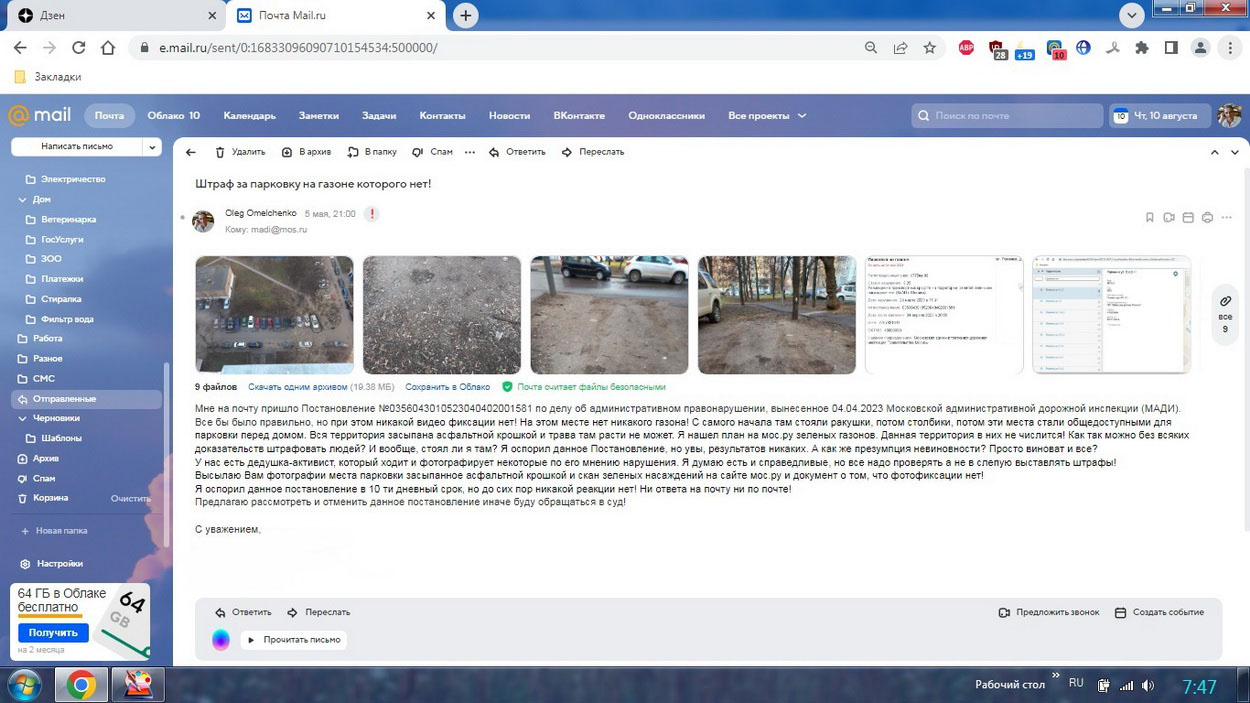Open the Календарь menu item
Screen dimensions: 1250x703
point(249,116)
